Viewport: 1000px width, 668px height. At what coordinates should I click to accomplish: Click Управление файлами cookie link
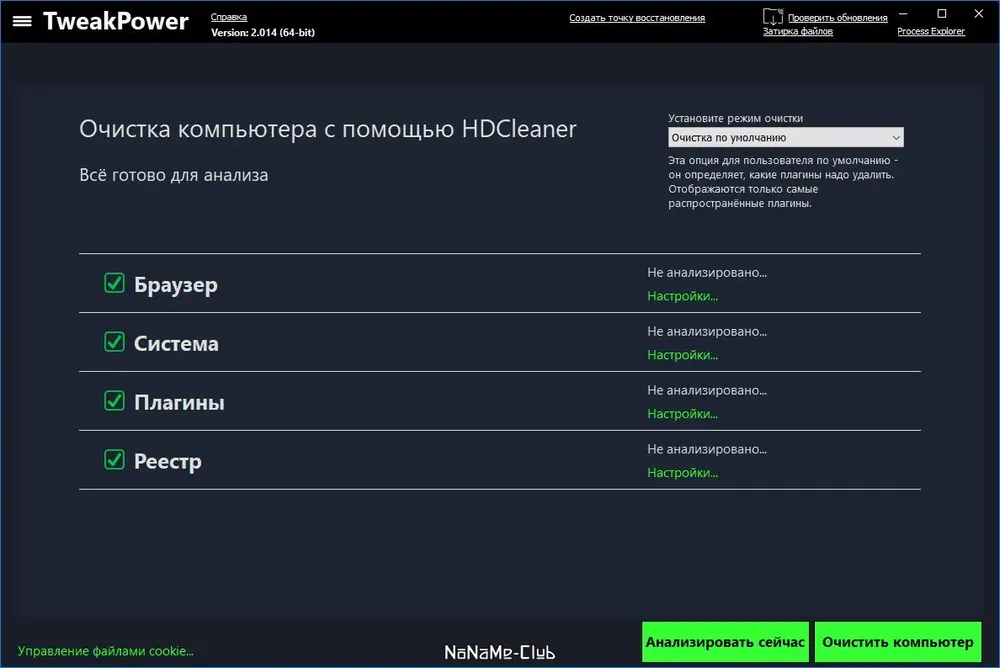(x=105, y=651)
